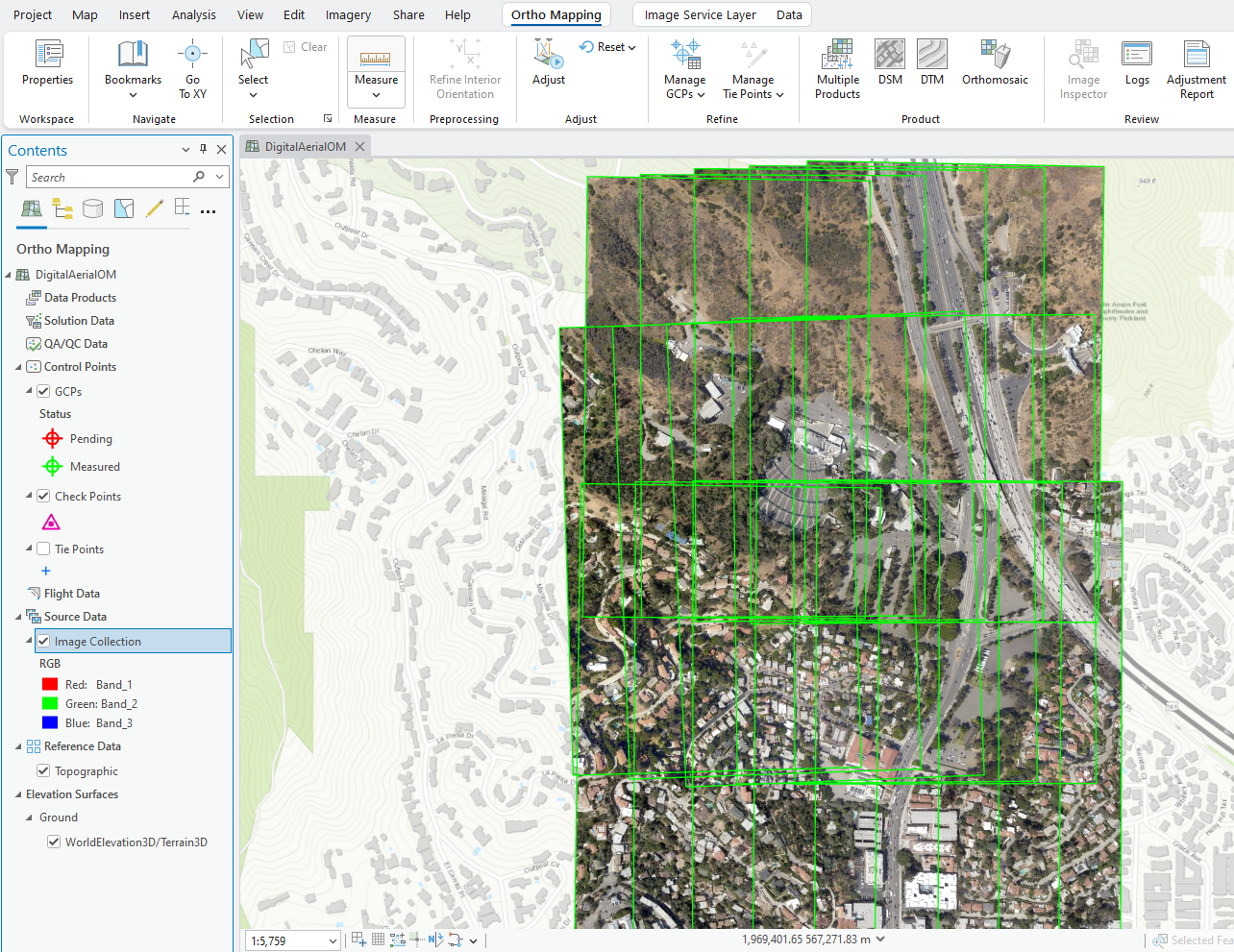Click the Check Points triangle symbol

coord(51,522)
